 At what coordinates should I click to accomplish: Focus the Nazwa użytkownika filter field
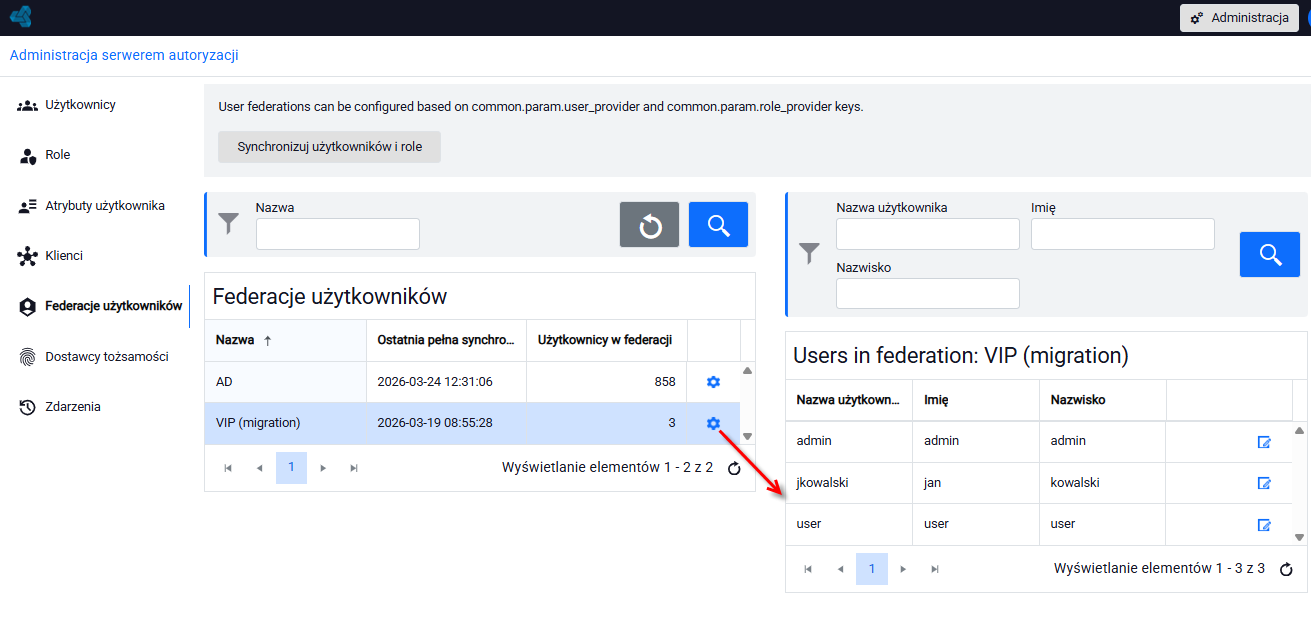(928, 234)
